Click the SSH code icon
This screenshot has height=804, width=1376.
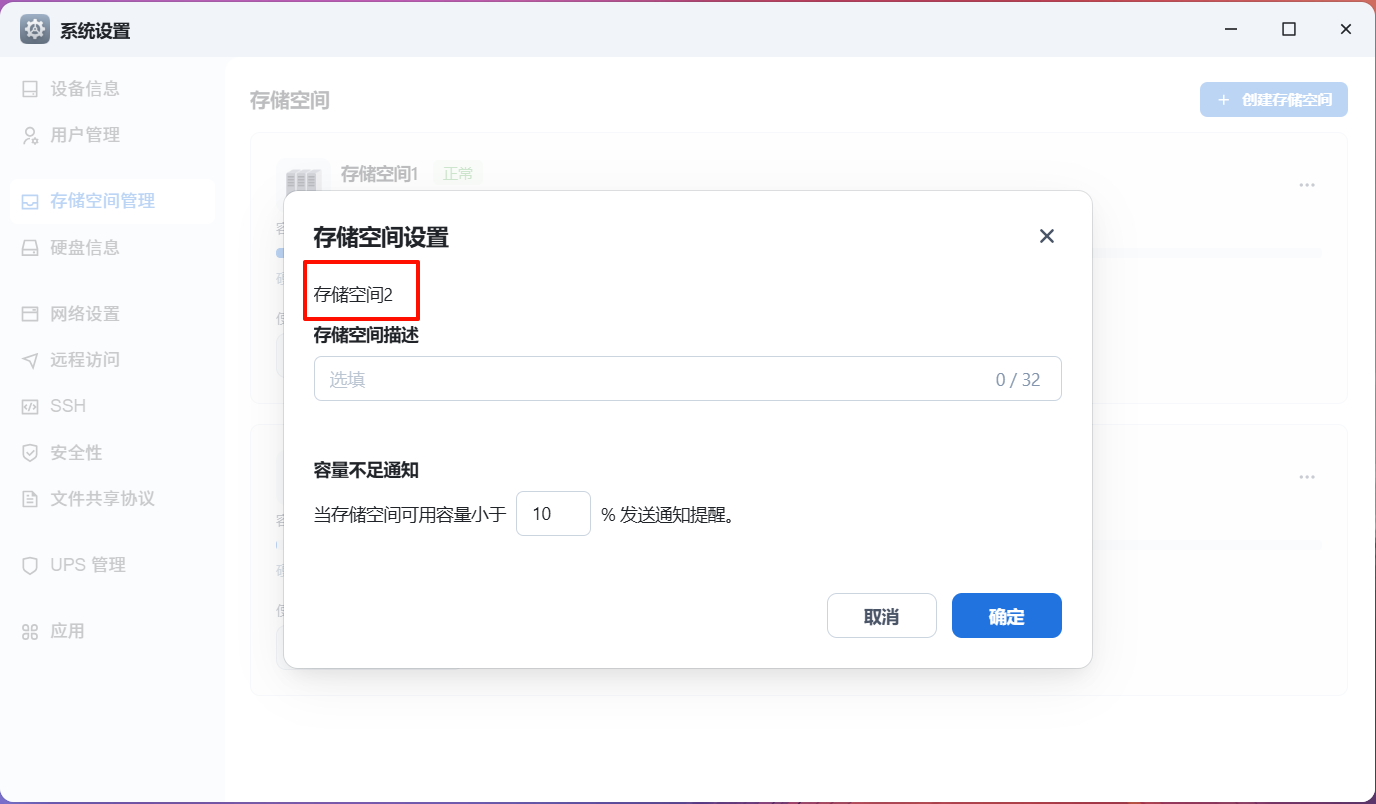(31, 406)
